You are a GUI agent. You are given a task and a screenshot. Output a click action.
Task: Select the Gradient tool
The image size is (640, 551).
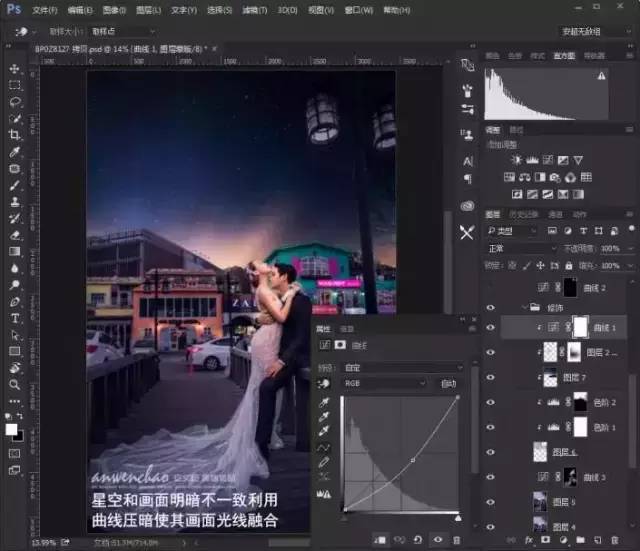[15, 252]
